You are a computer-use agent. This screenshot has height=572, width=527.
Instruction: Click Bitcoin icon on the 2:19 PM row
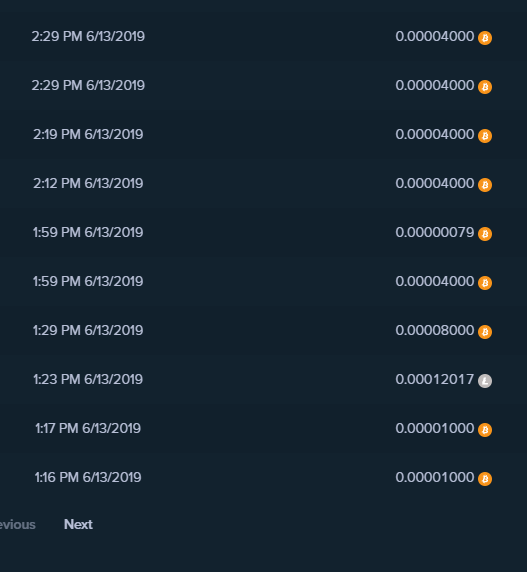coord(485,136)
